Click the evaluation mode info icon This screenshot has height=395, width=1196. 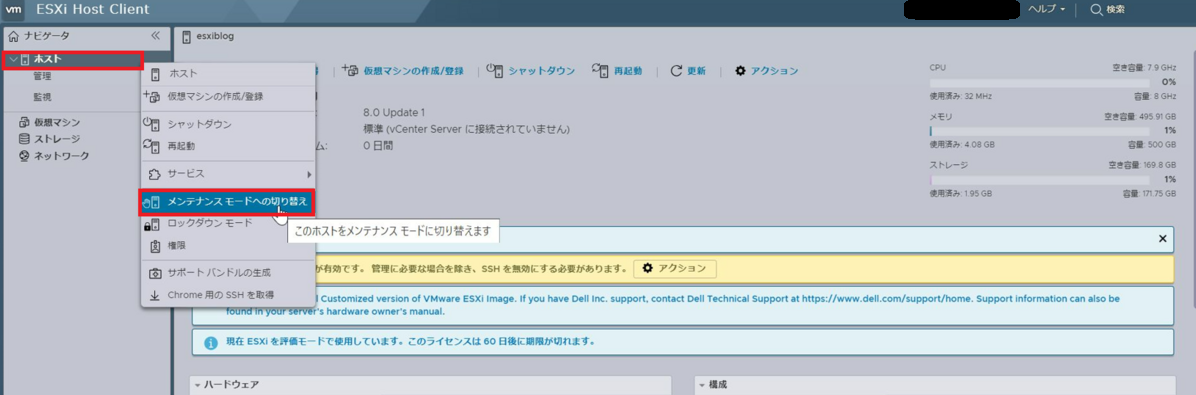(211, 342)
